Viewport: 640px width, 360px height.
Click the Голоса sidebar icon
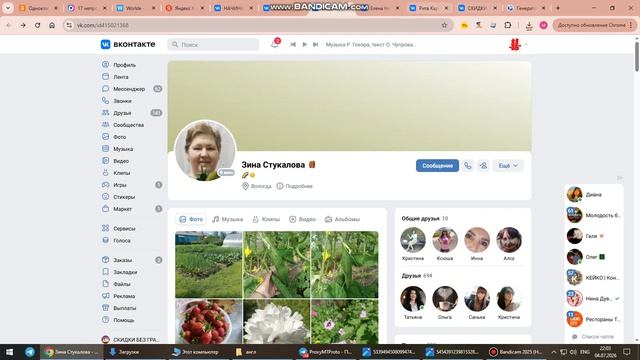coord(105,240)
